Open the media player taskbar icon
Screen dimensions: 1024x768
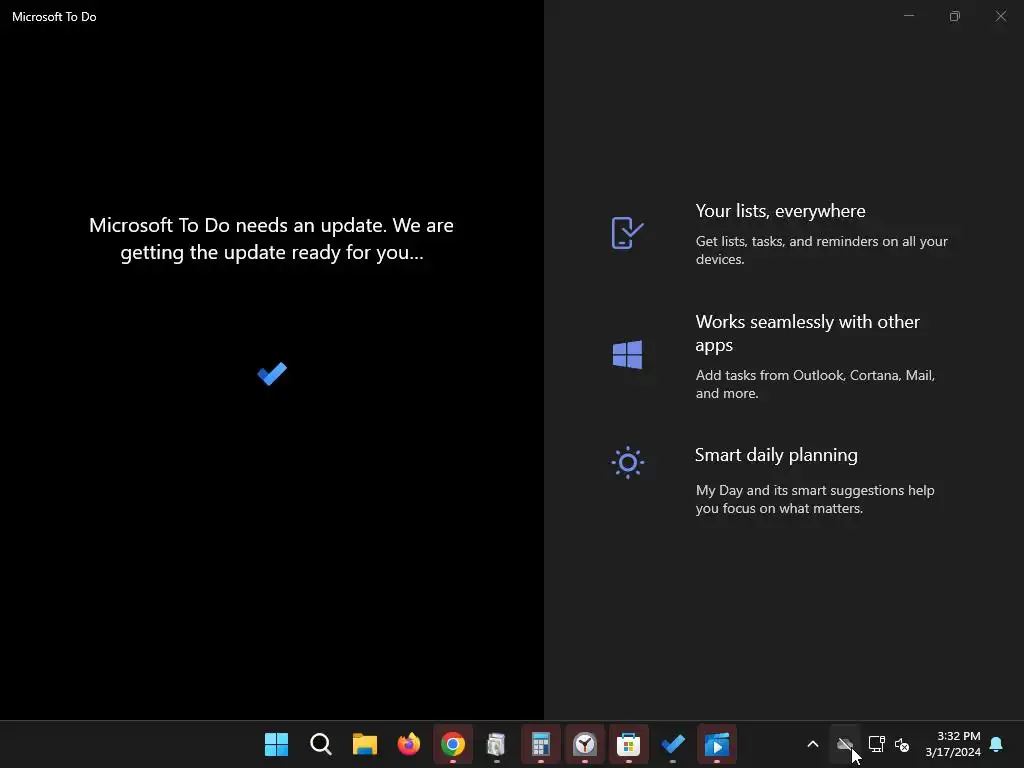[x=716, y=744]
